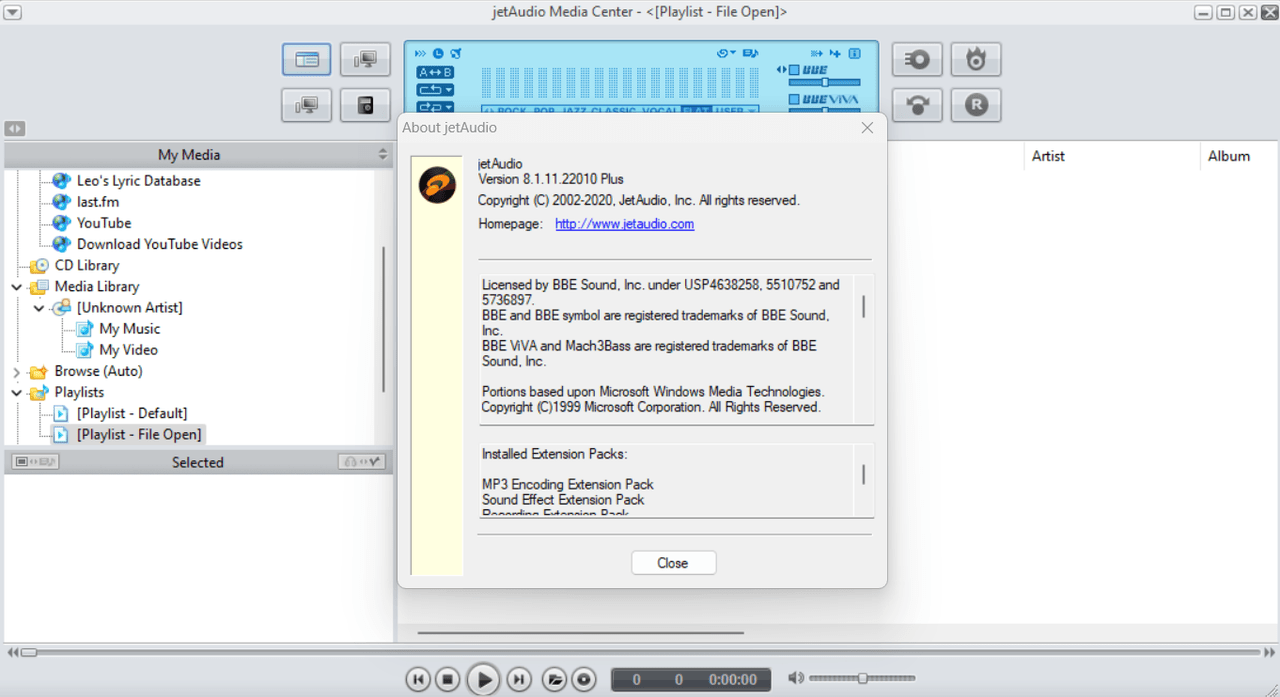This screenshot has width=1280, height=697.
Task: Click the Close button in About dialog
Action: click(x=673, y=563)
